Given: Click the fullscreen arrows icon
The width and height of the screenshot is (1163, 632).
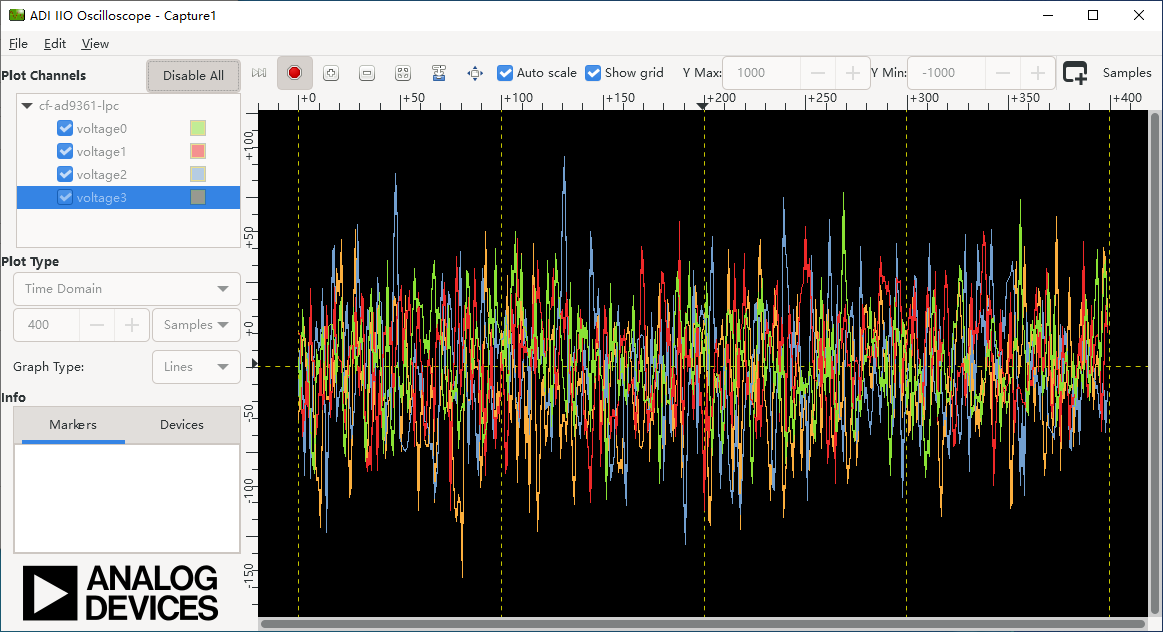Looking at the screenshot, I should point(475,73).
